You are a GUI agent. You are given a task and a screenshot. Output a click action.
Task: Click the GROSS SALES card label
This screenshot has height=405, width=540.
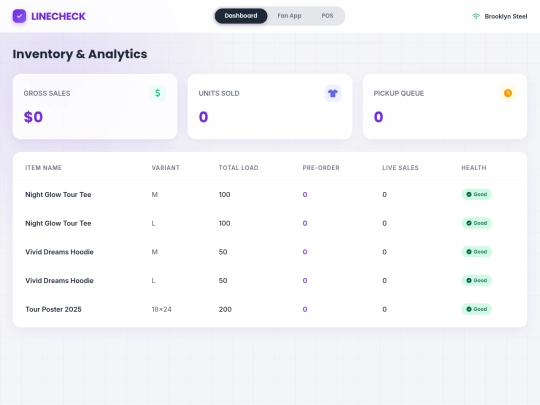pyautogui.click(x=47, y=93)
